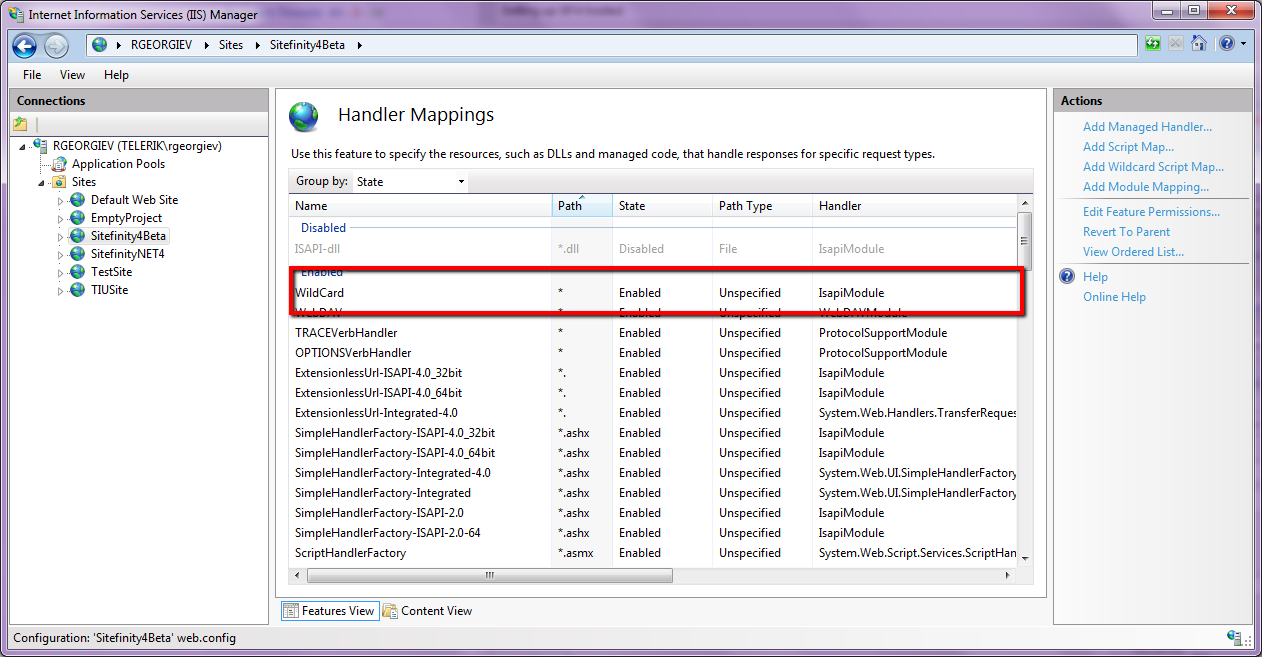This screenshot has width=1262, height=657.
Task: Open the Group by dropdown
Action: pyautogui.click(x=410, y=182)
